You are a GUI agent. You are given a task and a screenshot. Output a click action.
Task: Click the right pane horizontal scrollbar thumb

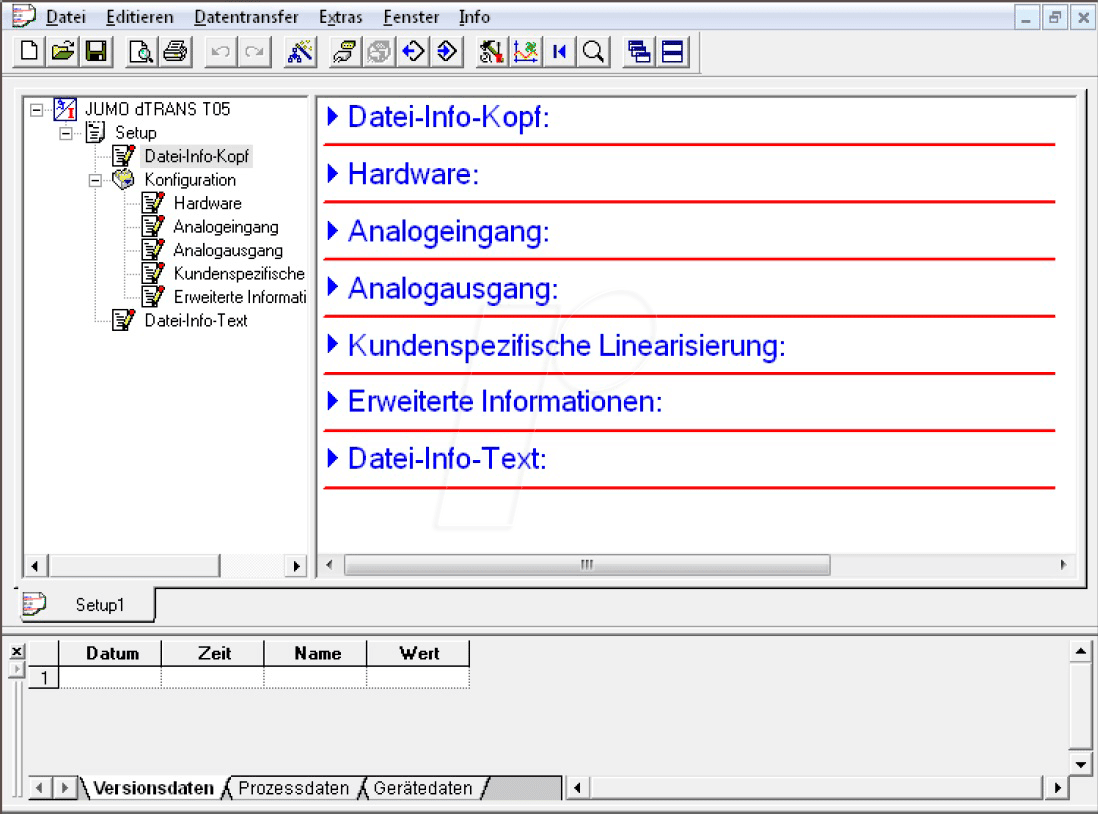tap(586, 565)
